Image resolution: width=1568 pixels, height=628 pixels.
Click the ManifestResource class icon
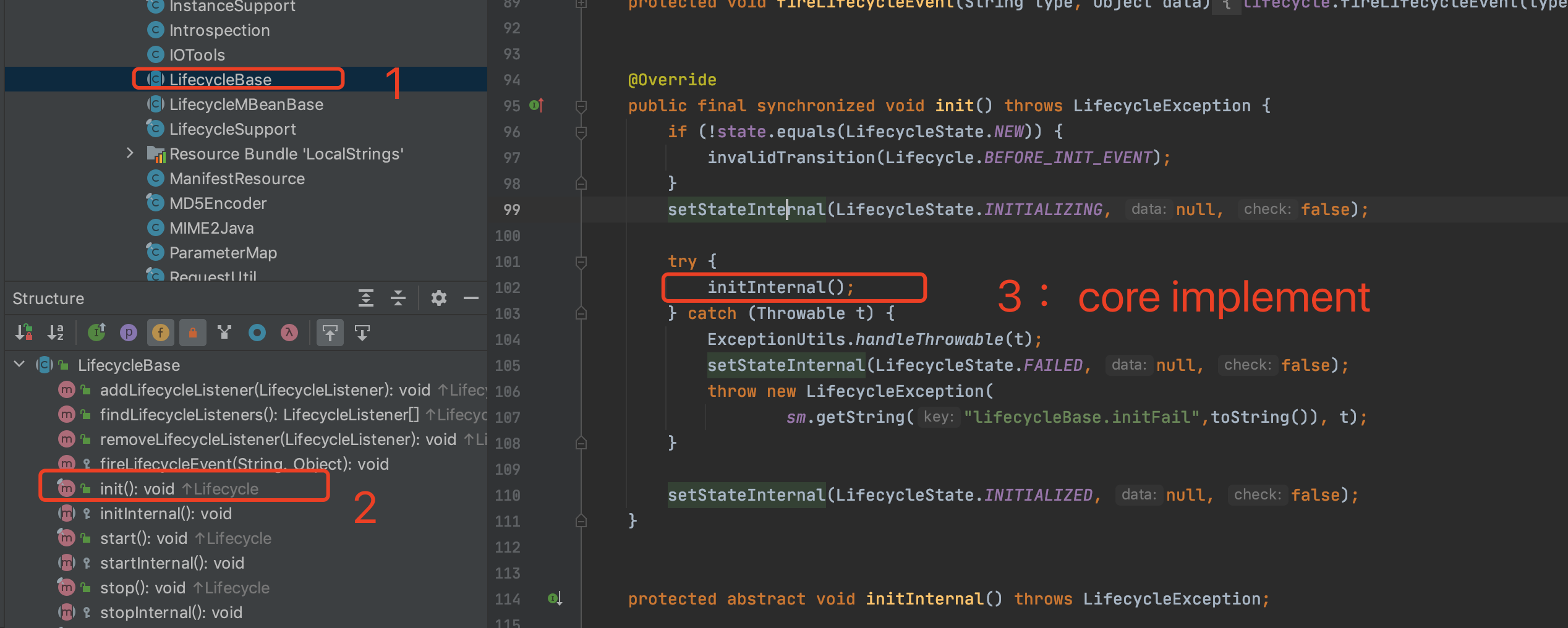click(x=155, y=178)
